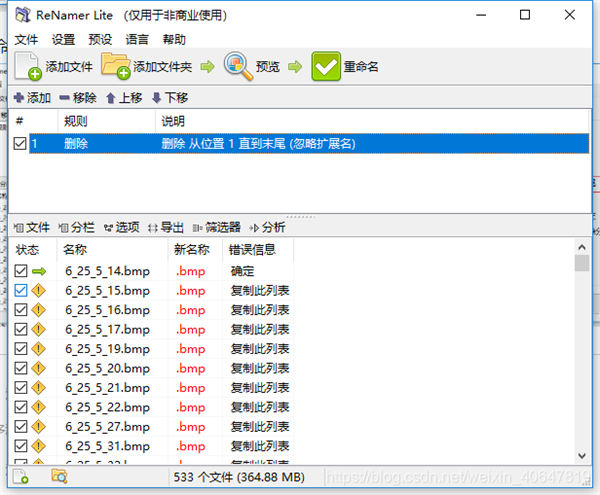Select file name 6_25_5_31.bmp
This screenshot has height=495, width=600.
point(108,446)
